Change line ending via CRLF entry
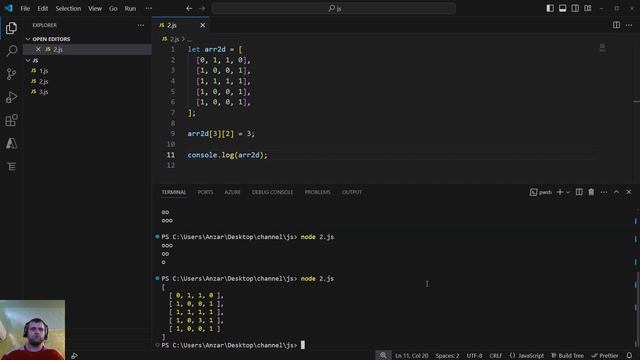The width and height of the screenshot is (640, 360). pyautogui.click(x=496, y=356)
